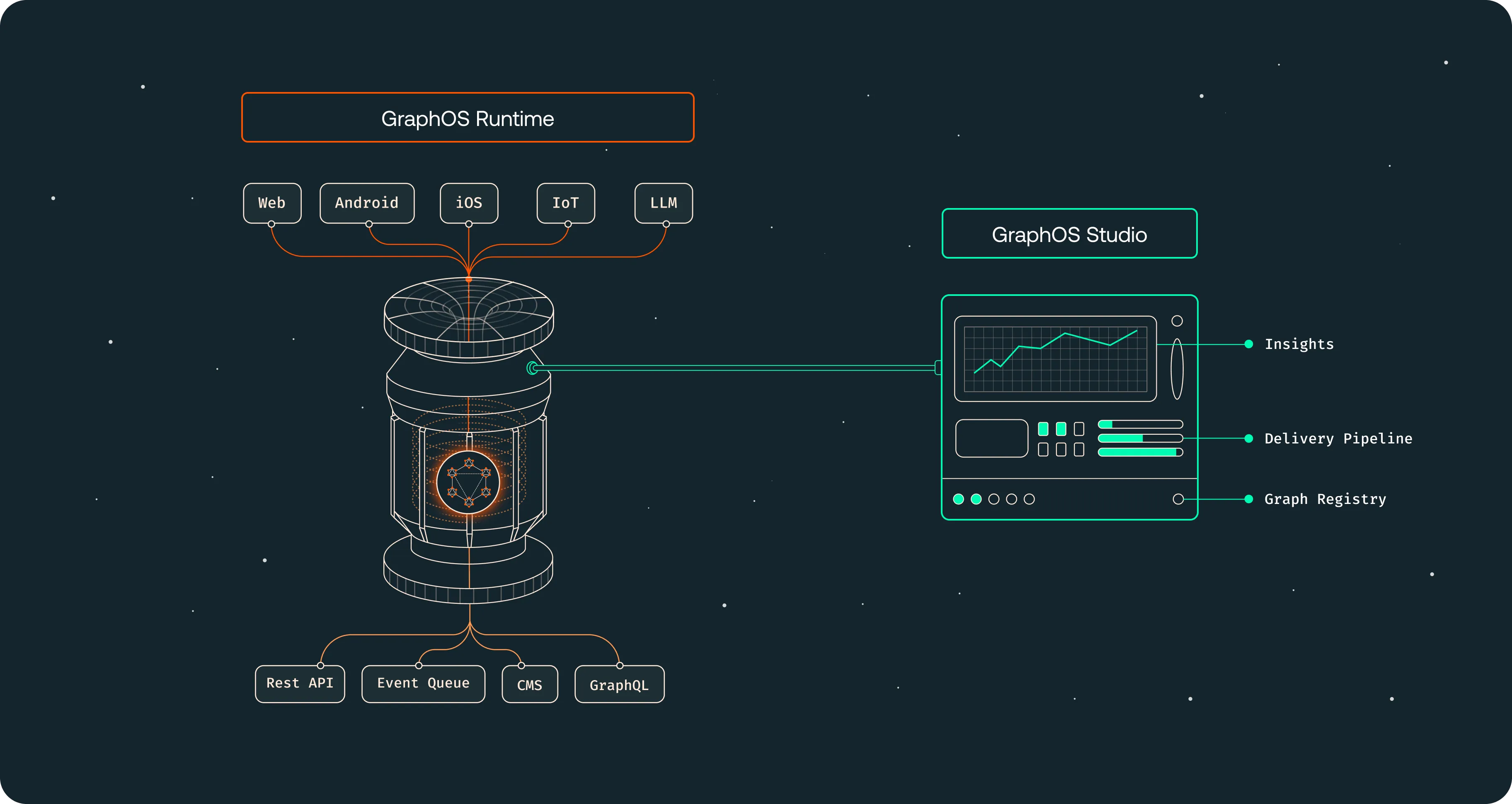Select the LLM client box

(x=664, y=203)
